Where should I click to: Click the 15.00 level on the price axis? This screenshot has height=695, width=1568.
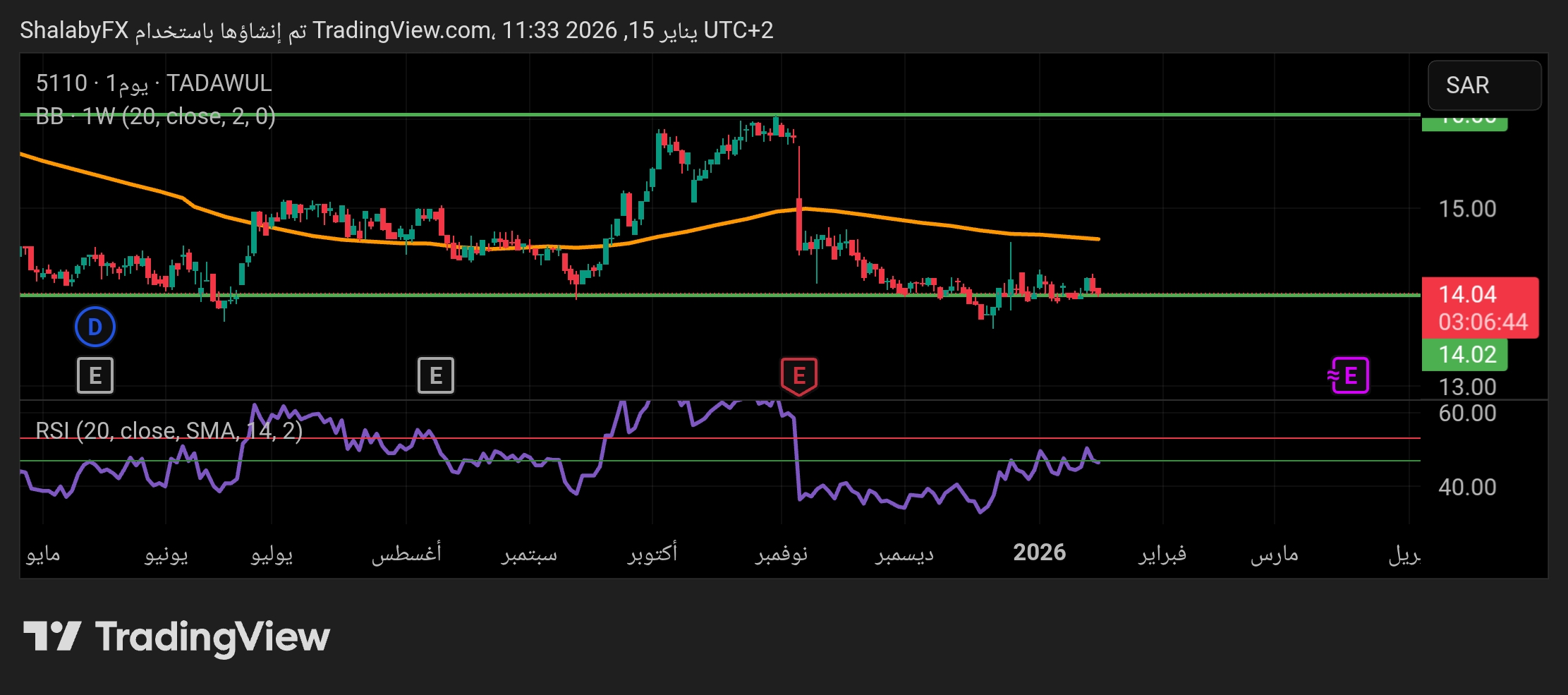(1466, 209)
